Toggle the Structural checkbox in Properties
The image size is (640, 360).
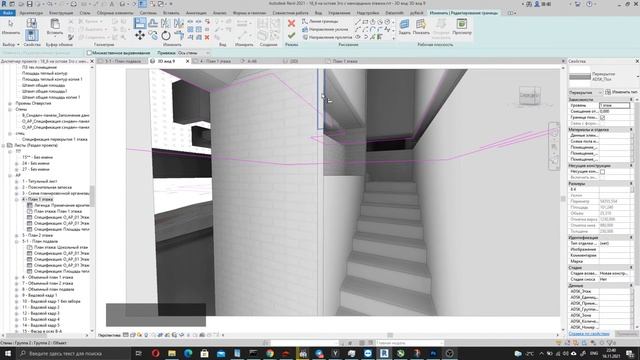point(602,172)
